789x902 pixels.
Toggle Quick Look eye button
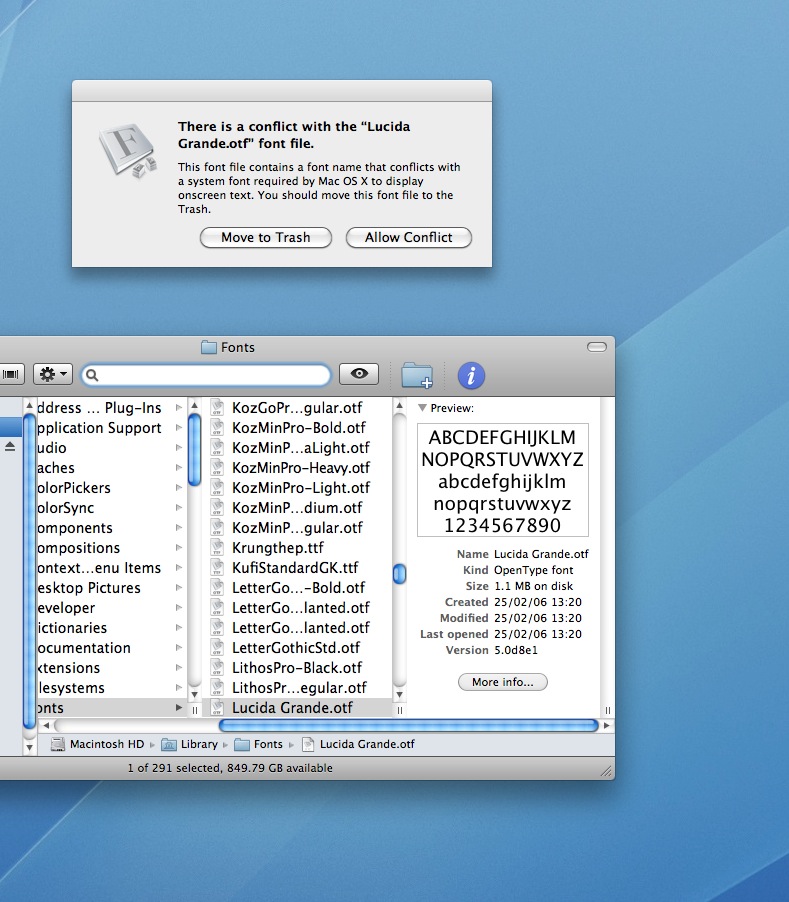click(359, 374)
